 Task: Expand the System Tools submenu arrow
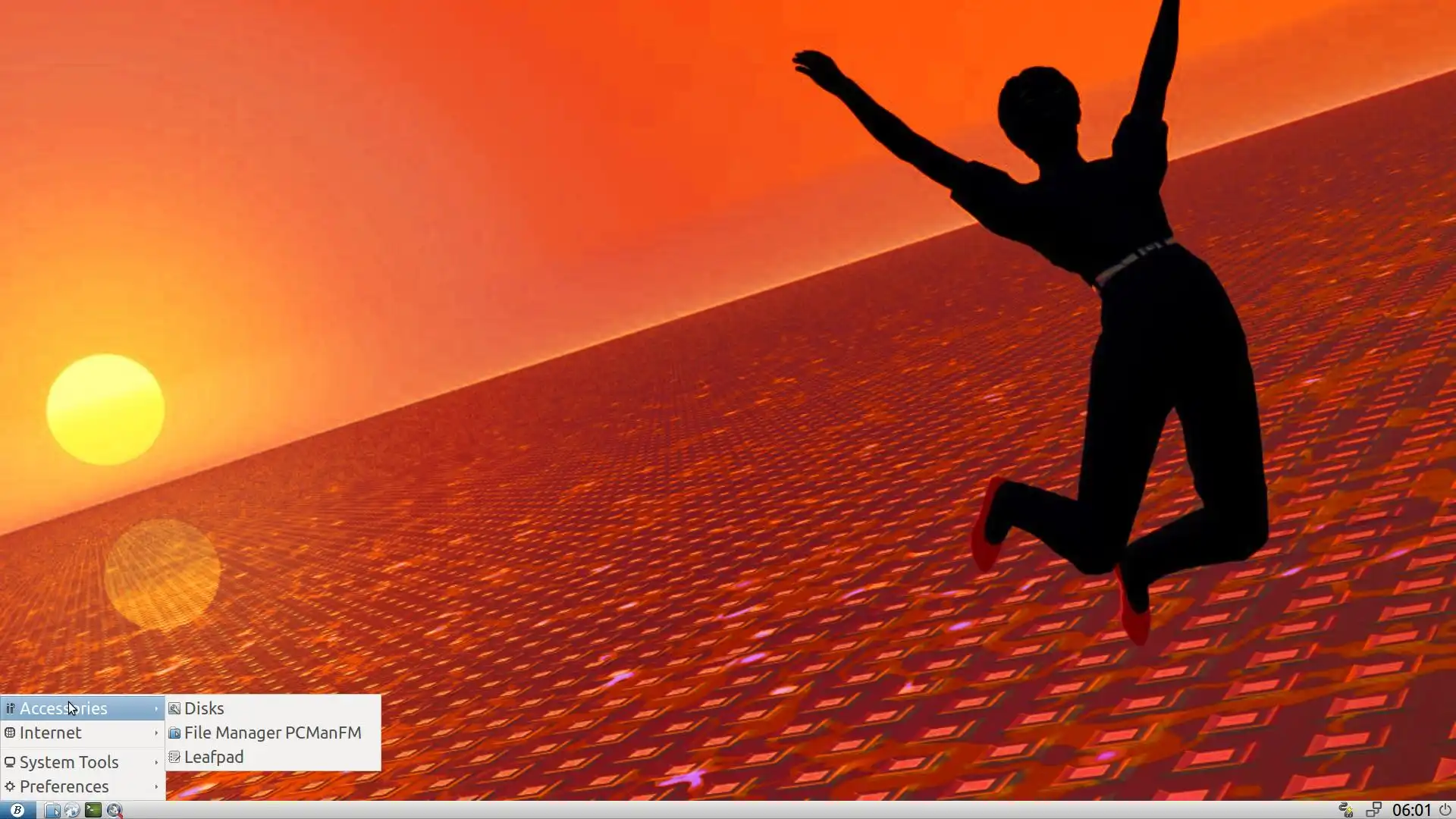[156, 762]
